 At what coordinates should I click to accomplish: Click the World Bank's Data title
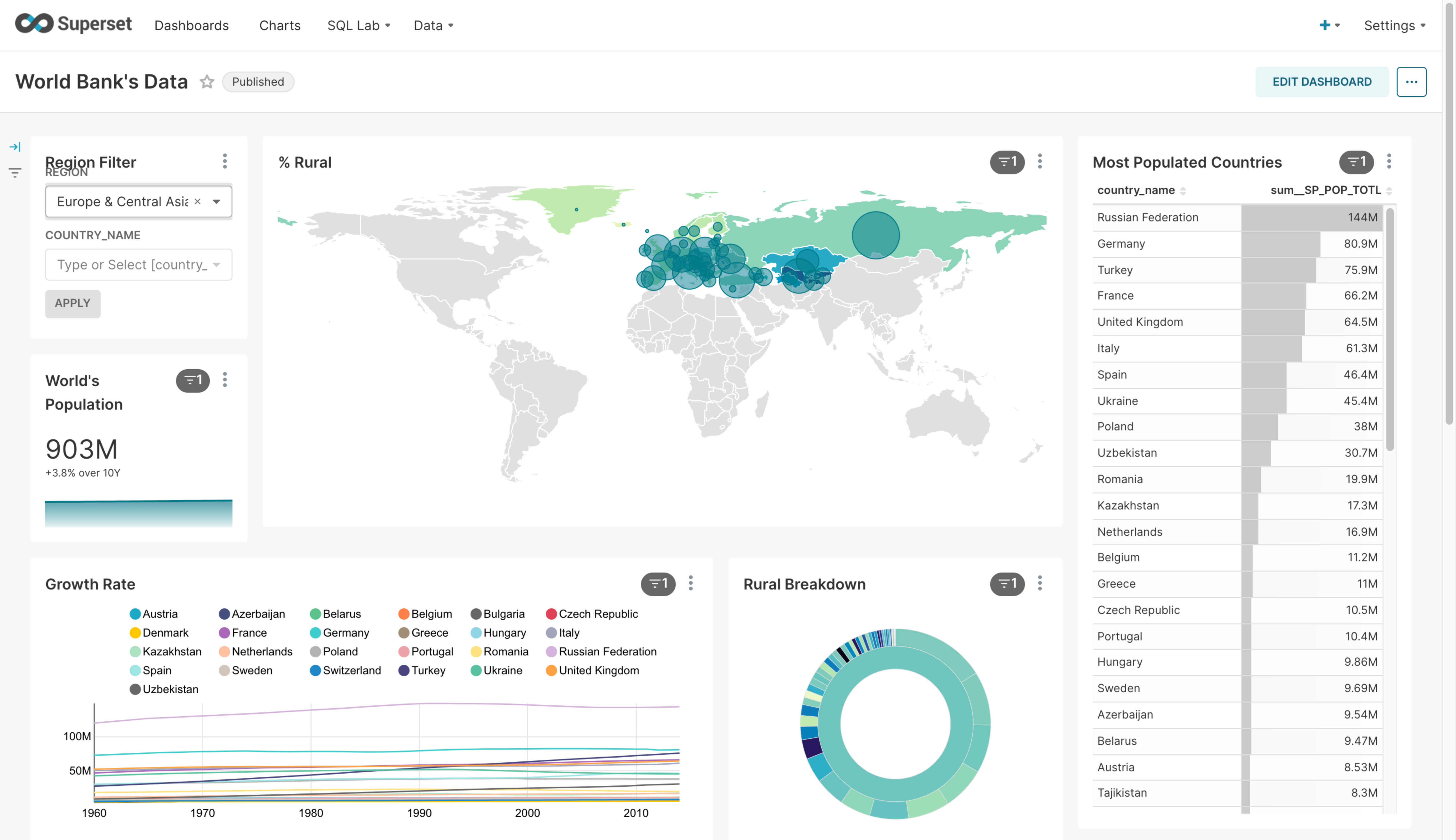(101, 82)
